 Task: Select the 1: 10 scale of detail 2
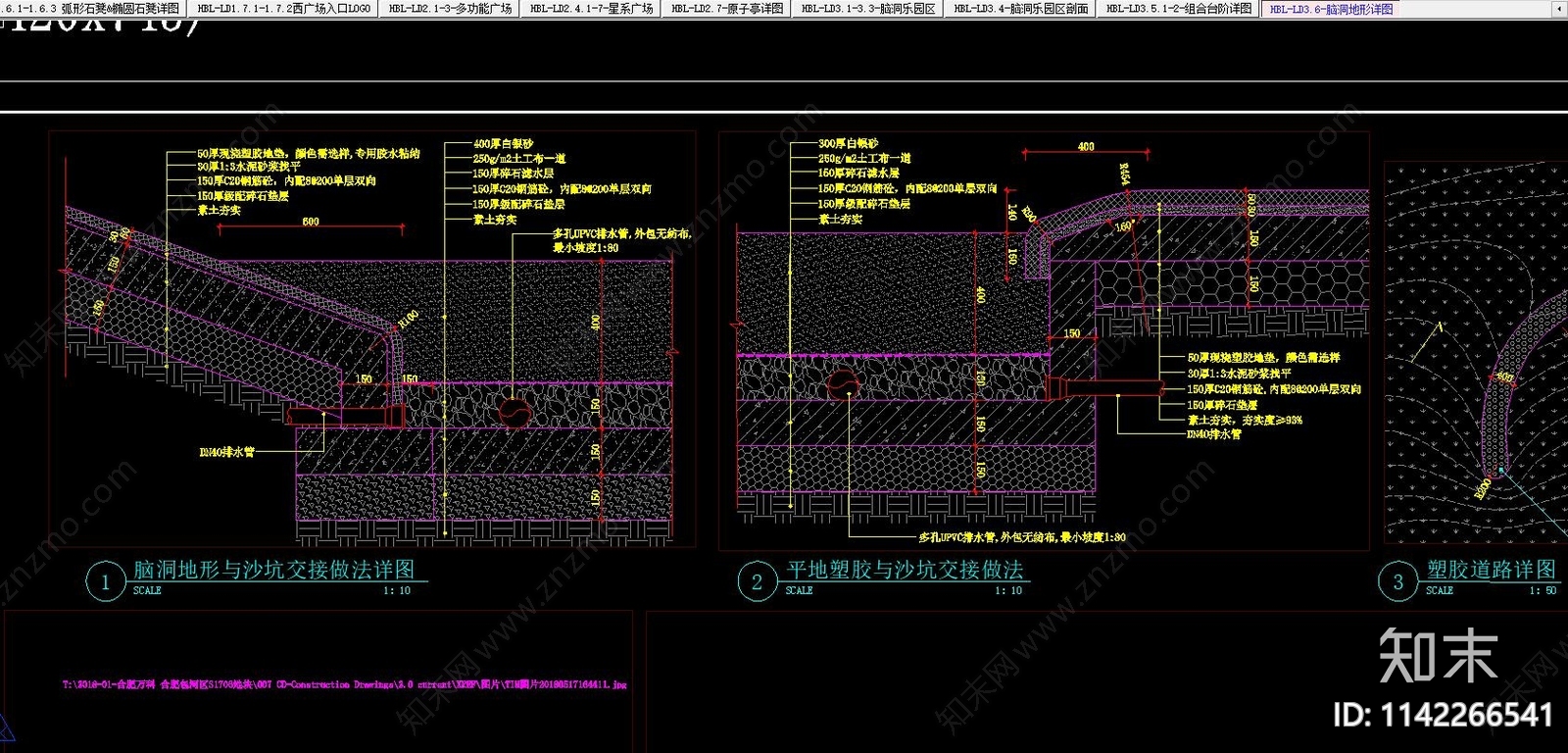point(1007,590)
